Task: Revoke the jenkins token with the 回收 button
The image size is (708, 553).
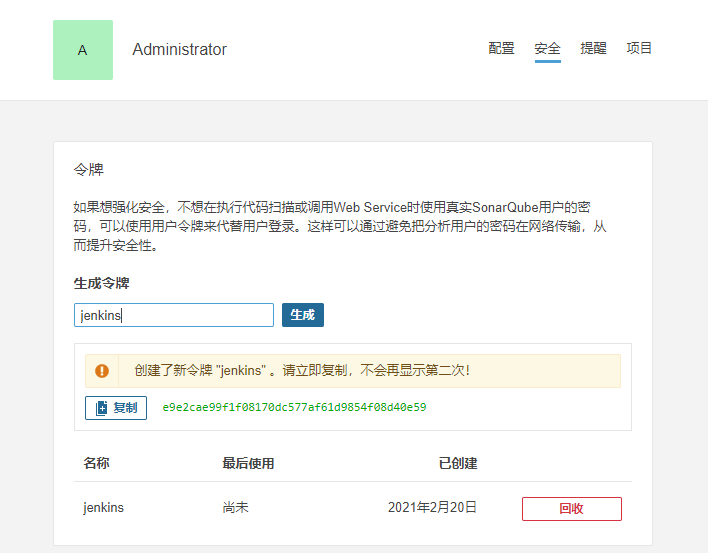Action: (x=571, y=508)
